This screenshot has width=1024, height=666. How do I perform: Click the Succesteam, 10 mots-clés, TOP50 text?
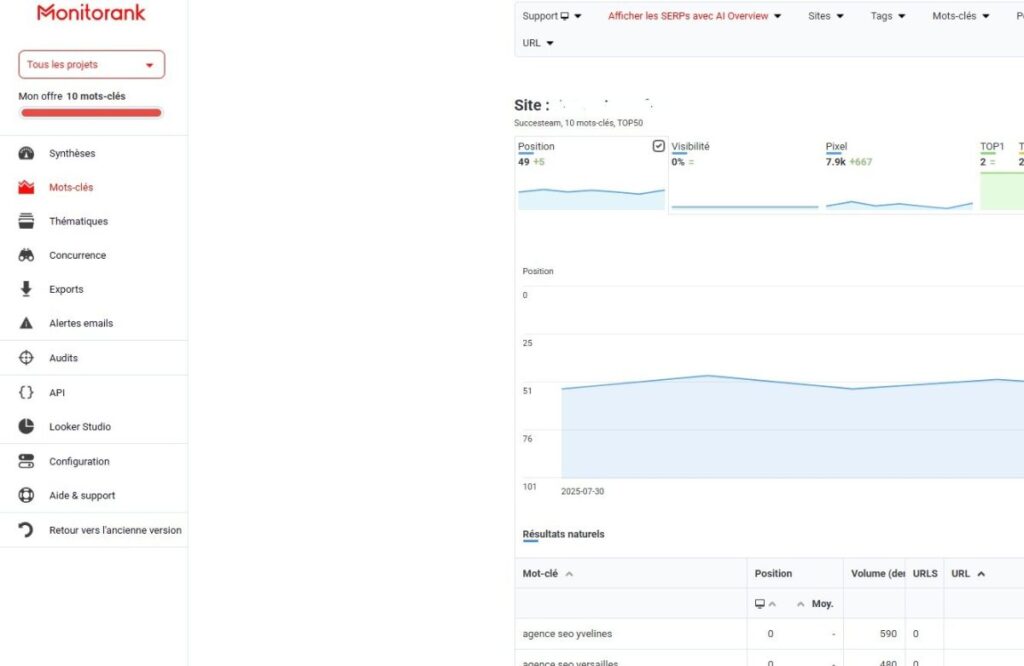578,123
